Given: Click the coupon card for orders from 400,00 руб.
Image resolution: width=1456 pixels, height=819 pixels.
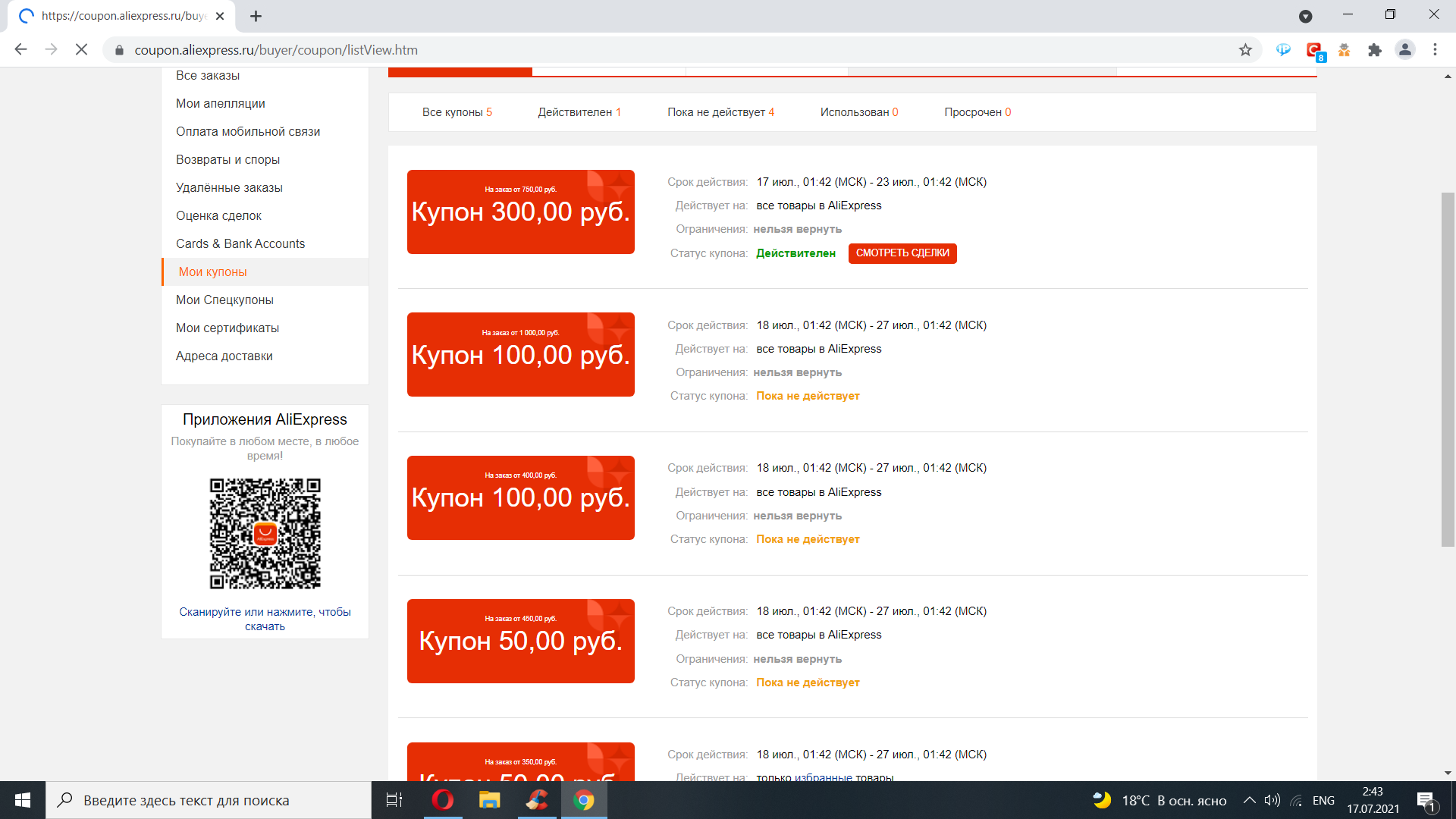Looking at the screenshot, I should 521,498.
